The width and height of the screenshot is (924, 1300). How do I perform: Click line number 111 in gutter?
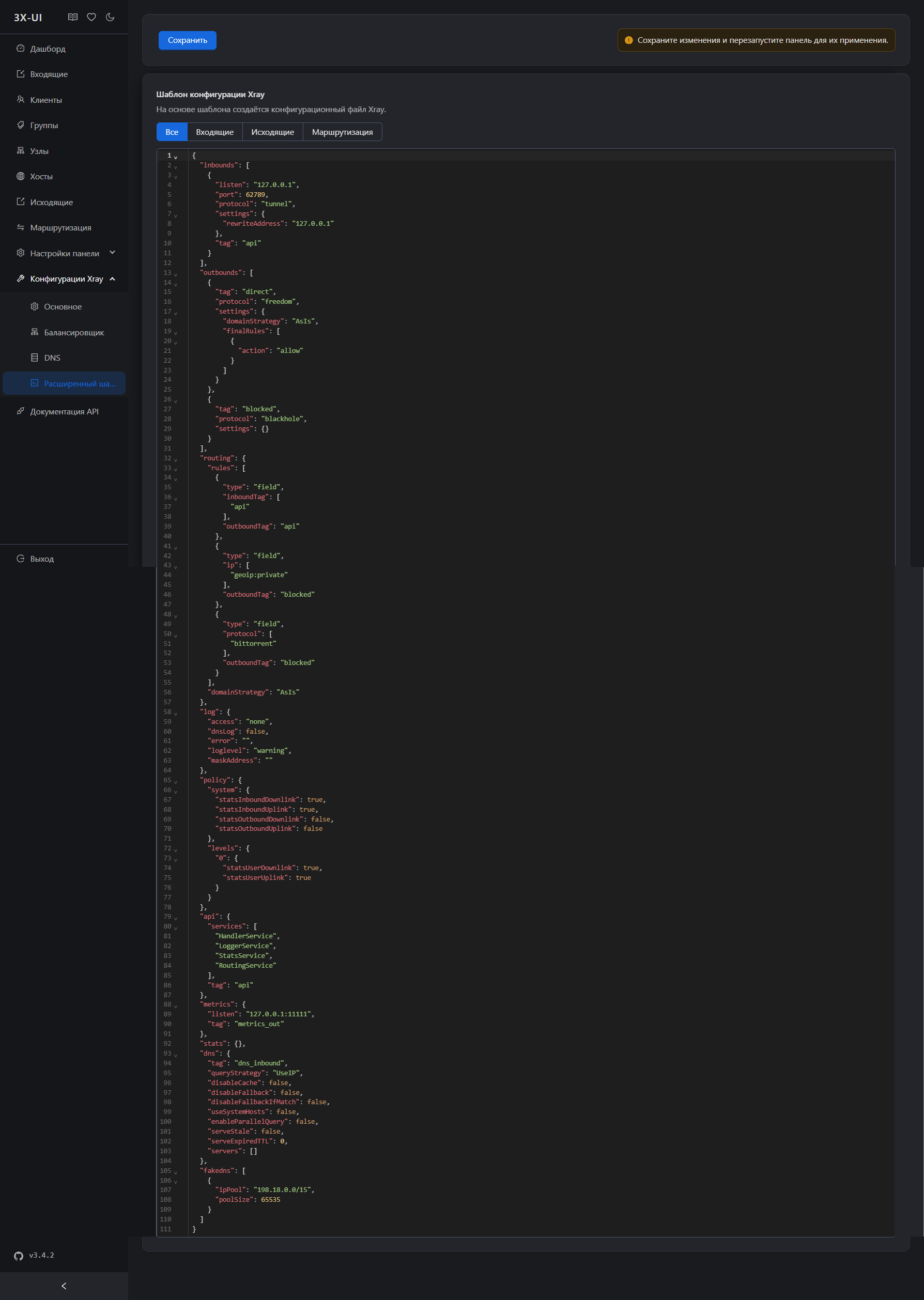point(165,1229)
